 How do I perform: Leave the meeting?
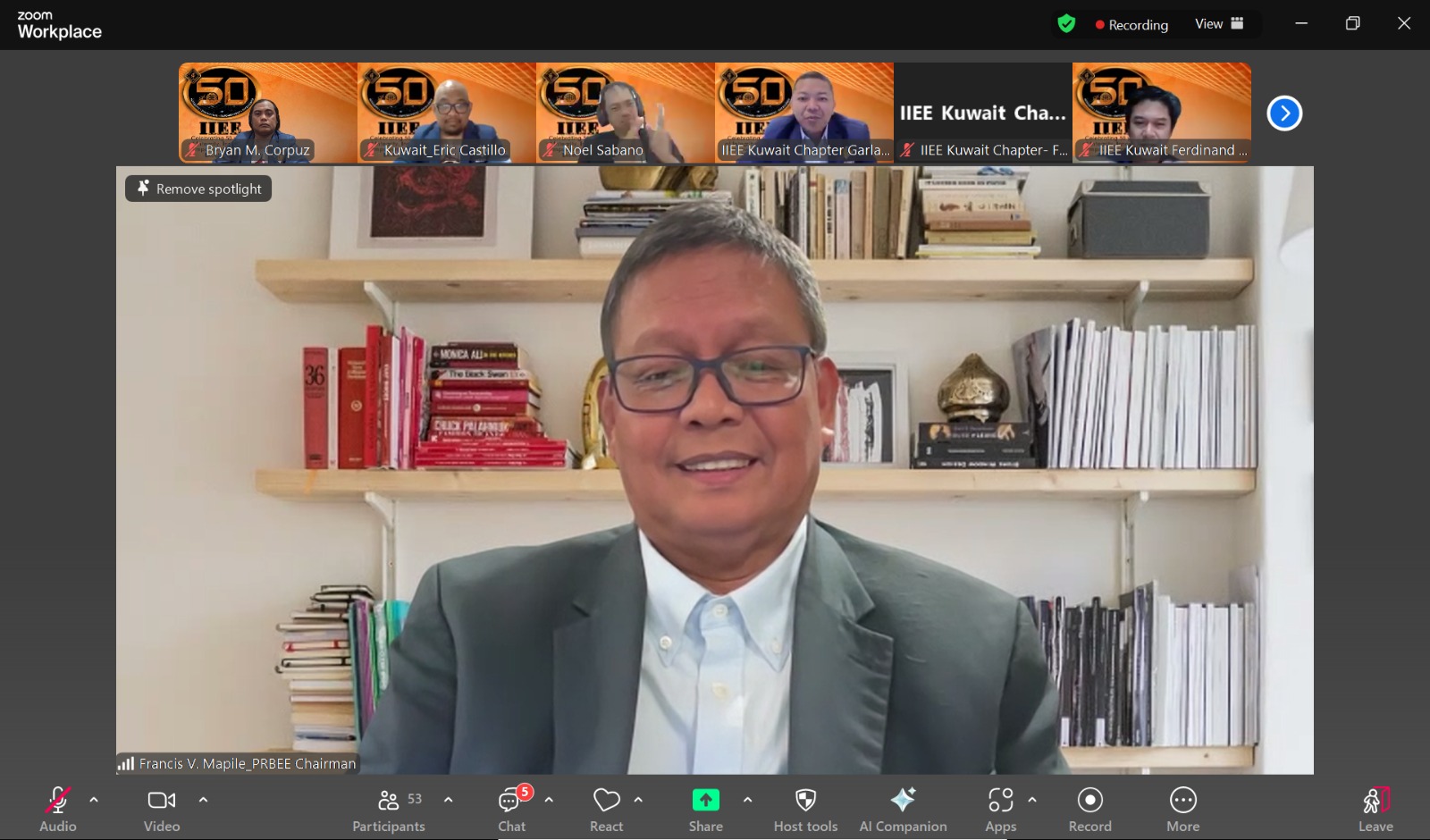pyautogui.click(x=1375, y=810)
